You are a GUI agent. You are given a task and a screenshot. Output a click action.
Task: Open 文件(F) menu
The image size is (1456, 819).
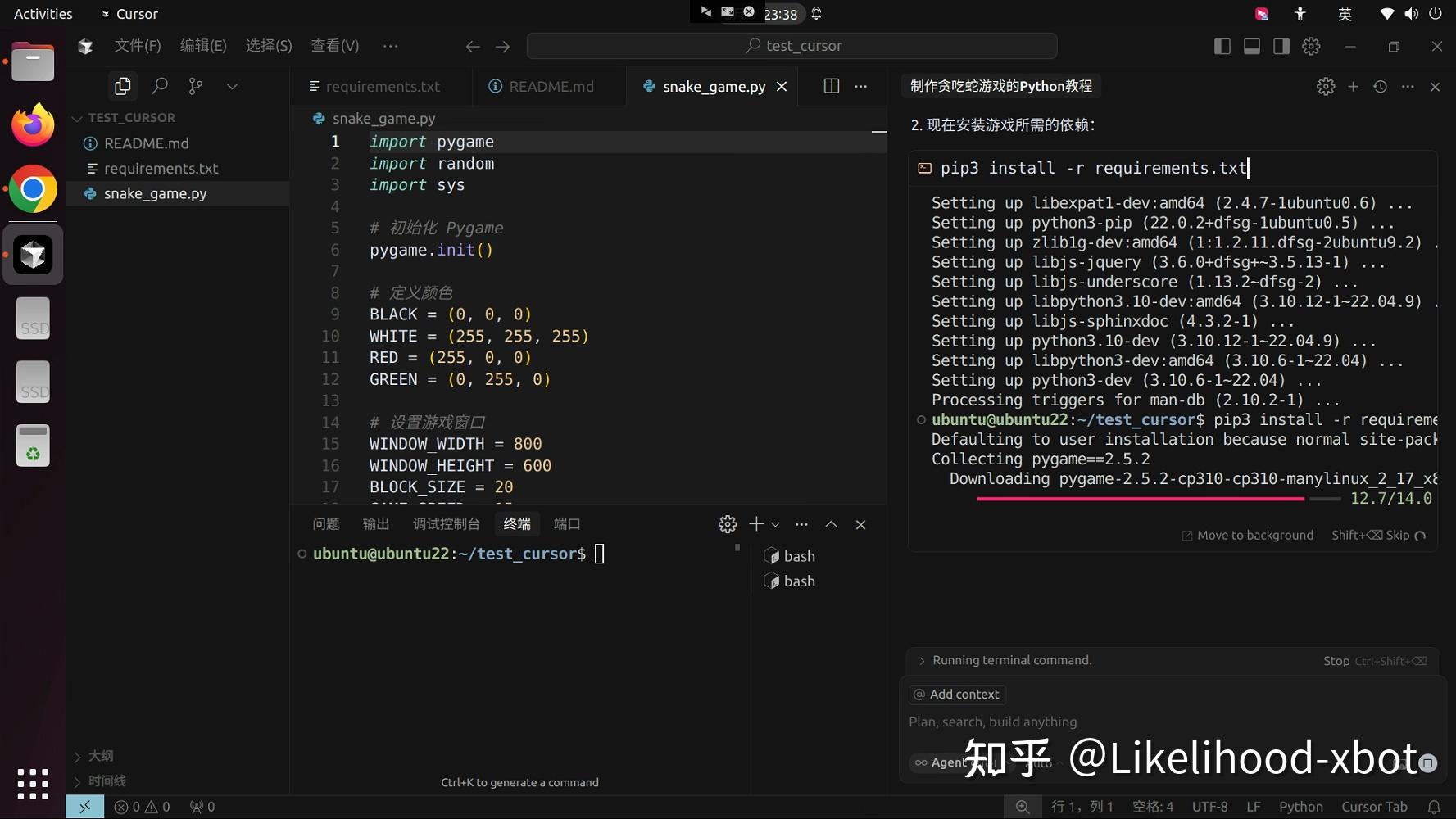point(138,46)
